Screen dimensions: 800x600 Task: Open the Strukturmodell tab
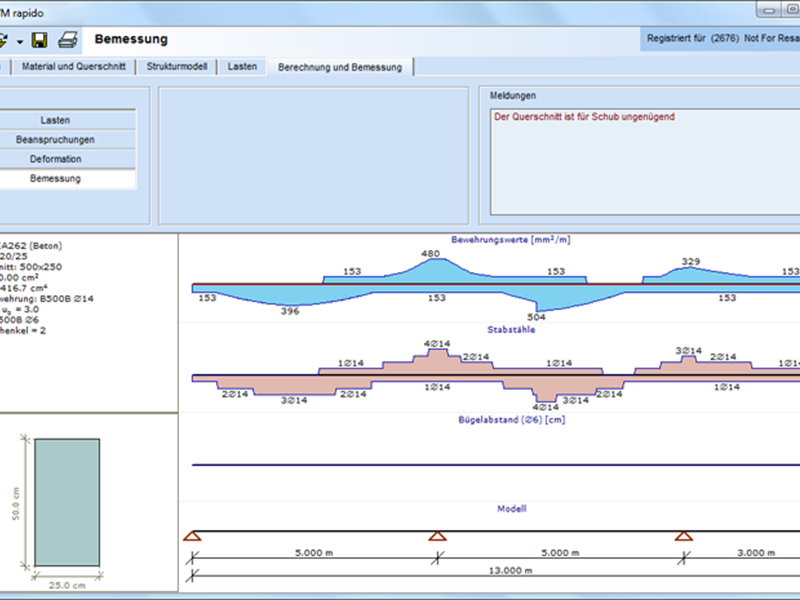coord(177,67)
